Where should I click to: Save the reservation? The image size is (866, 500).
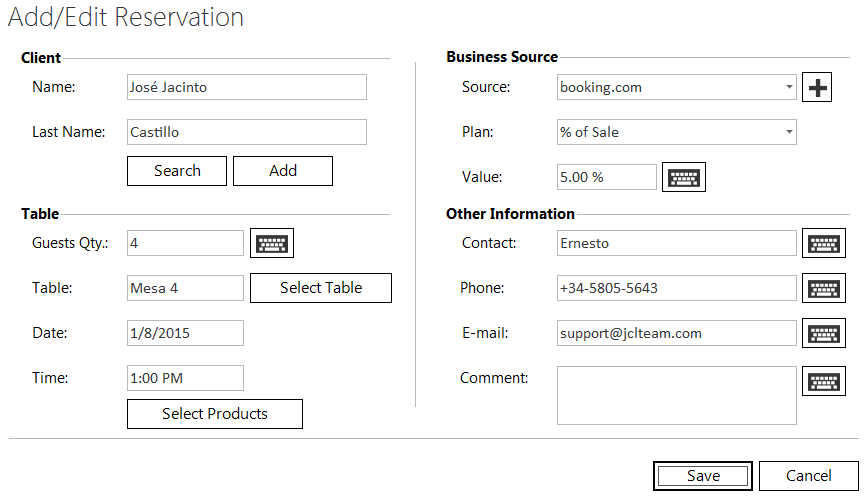coord(703,476)
